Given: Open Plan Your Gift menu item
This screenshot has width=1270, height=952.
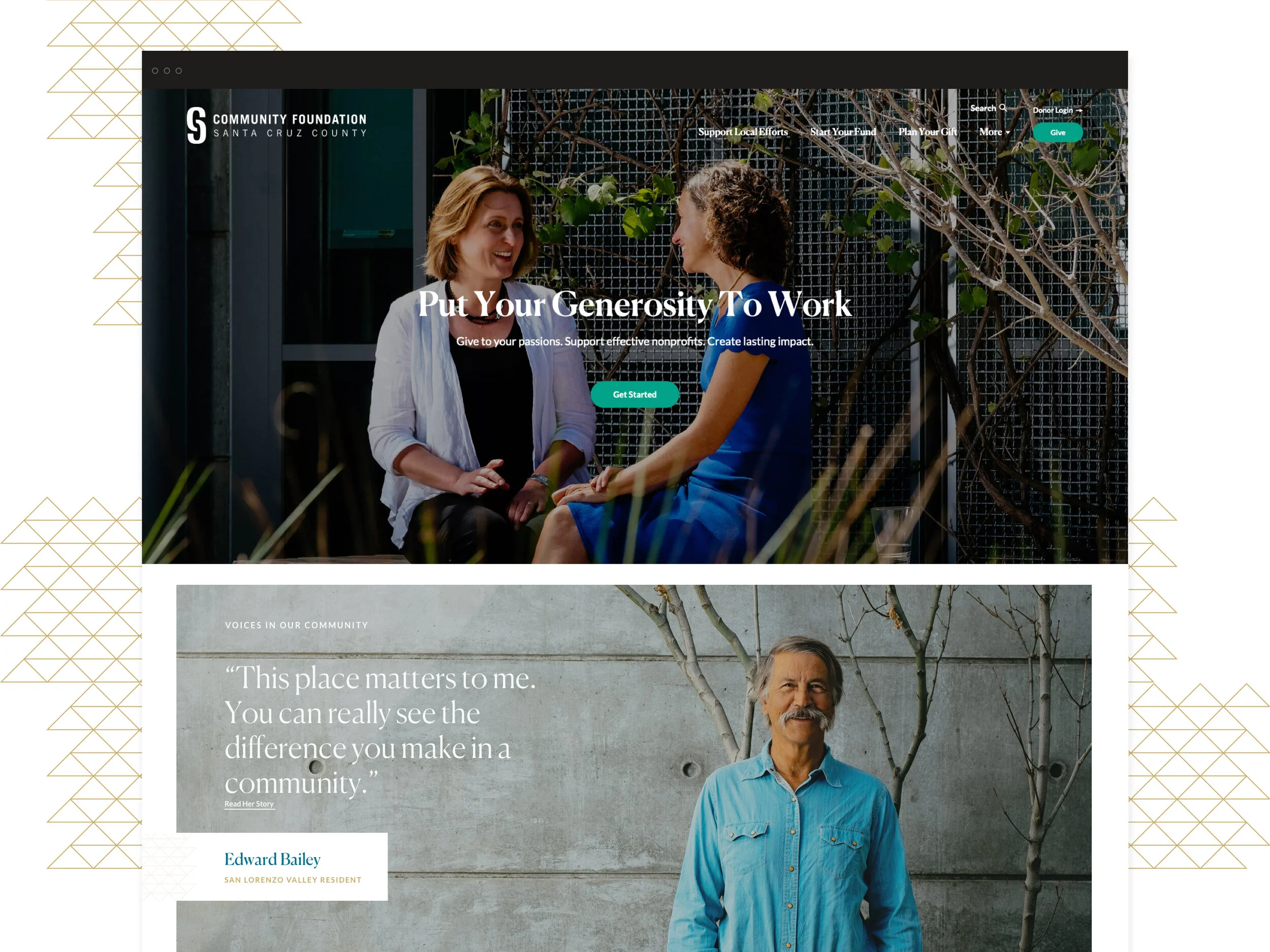Looking at the screenshot, I should 927,132.
